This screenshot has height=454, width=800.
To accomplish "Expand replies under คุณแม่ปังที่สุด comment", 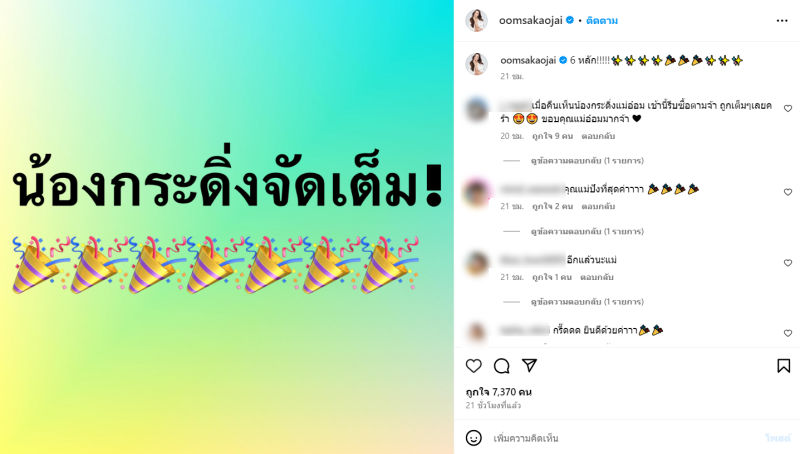I will 587,232.
